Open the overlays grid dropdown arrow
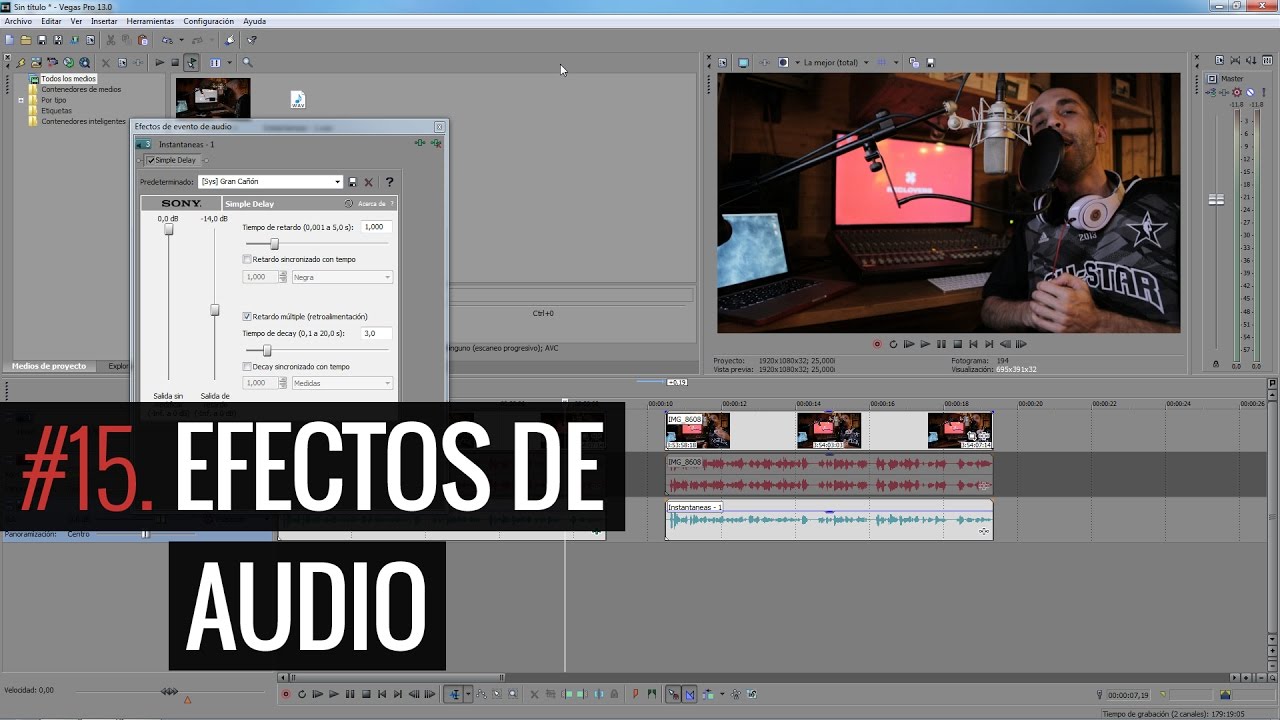 896,62
